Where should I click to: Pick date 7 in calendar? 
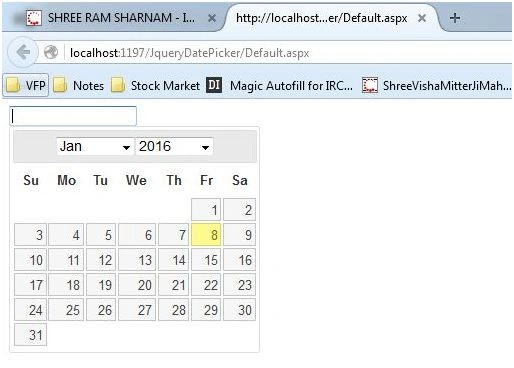(x=173, y=235)
